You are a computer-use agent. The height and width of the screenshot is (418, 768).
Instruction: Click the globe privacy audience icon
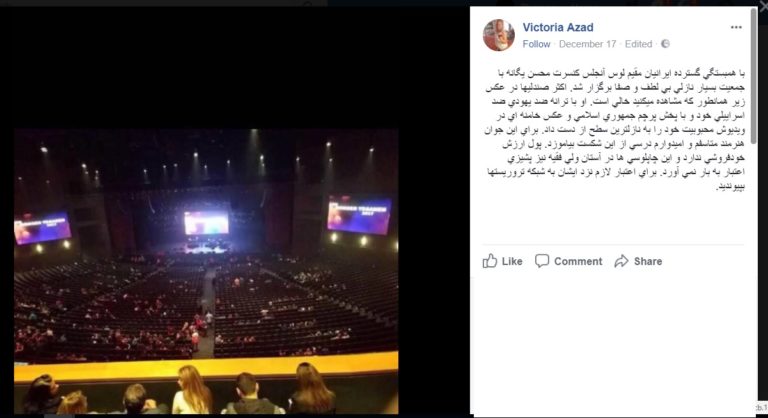click(665, 44)
